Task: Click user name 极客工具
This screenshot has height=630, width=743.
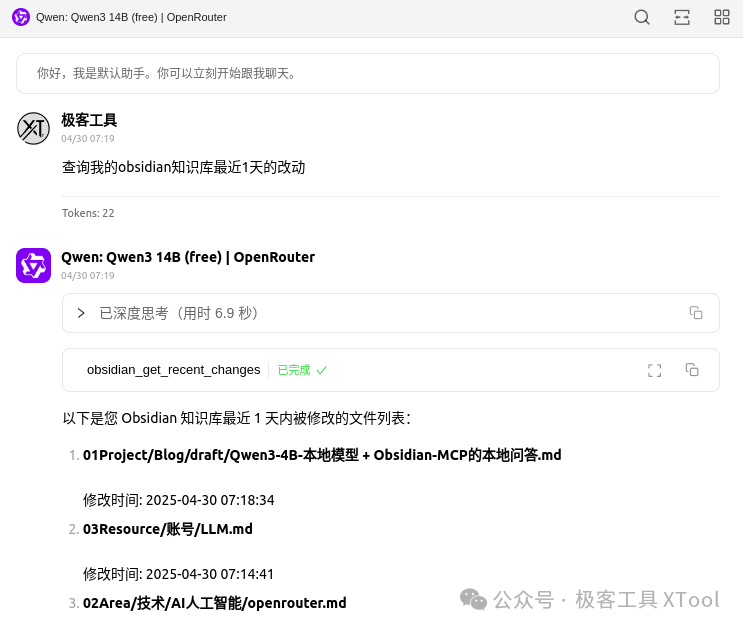Action: 89,120
